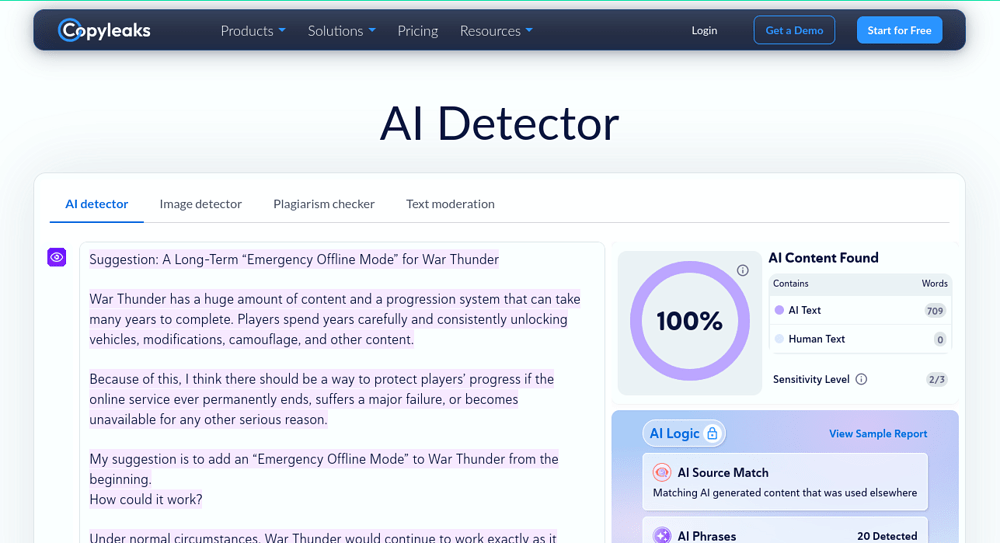Image resolution: width=1000 pixels, height=543 pixels.
Task: Click the Start for Free button
Action: click(899, 30)
